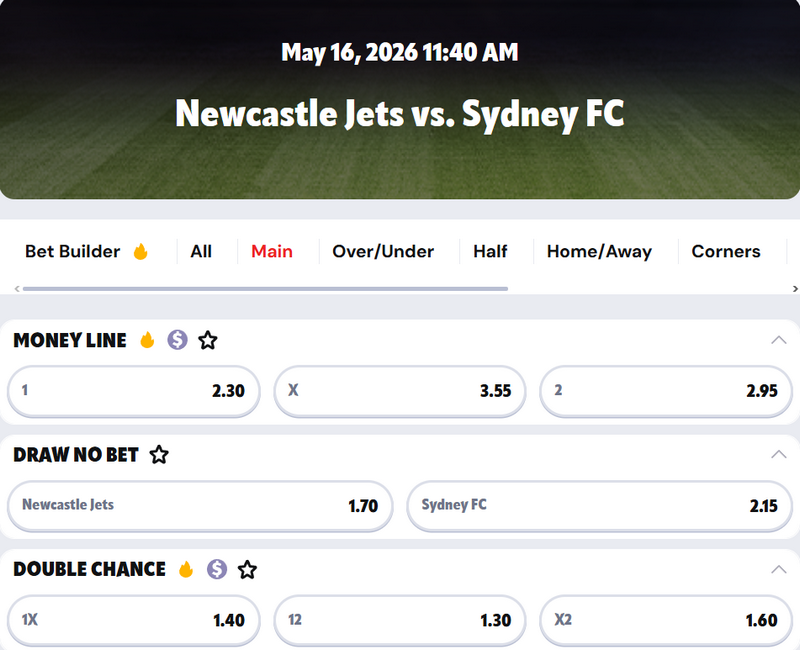The height and width of the screenshot is (650, 800).
Task: Choose X2 double chance at 1.60
Action: [666, 620]
